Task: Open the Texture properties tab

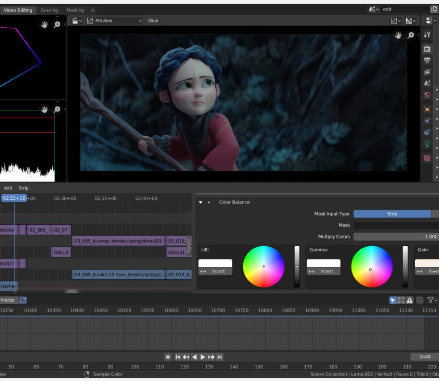Action: point(427,158)
